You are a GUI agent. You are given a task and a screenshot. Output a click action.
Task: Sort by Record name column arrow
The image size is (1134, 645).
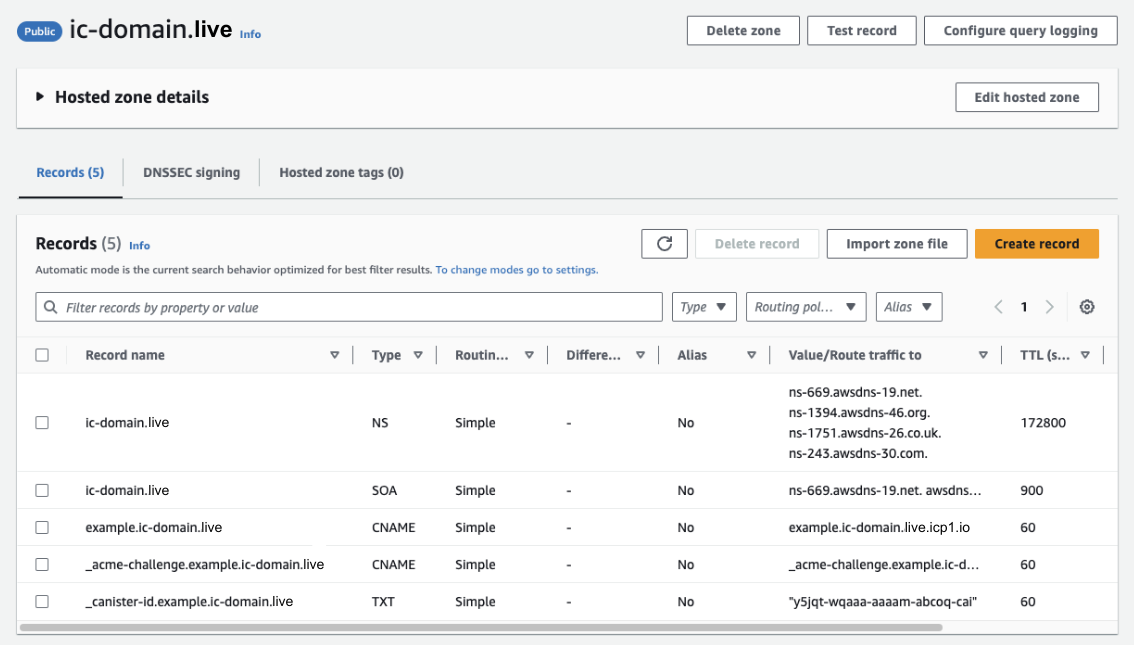pos(334,355)
